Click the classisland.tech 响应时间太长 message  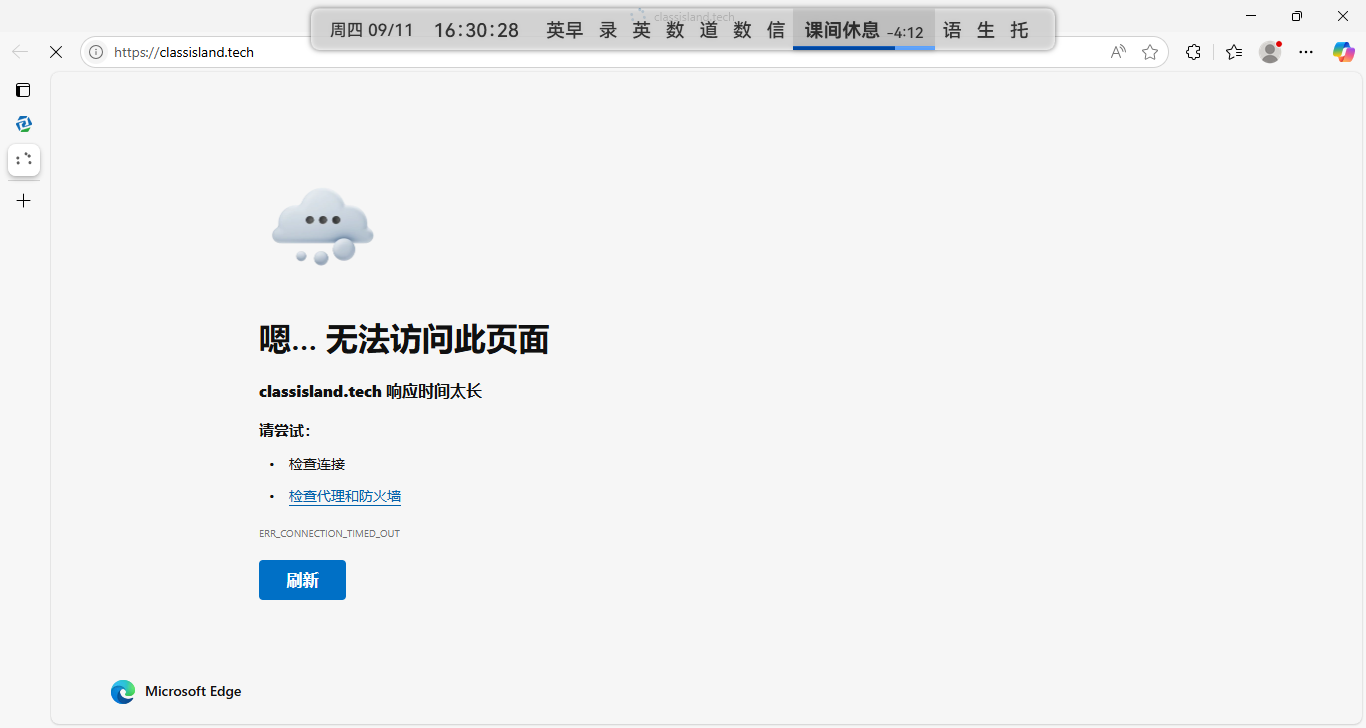(370, 392)
